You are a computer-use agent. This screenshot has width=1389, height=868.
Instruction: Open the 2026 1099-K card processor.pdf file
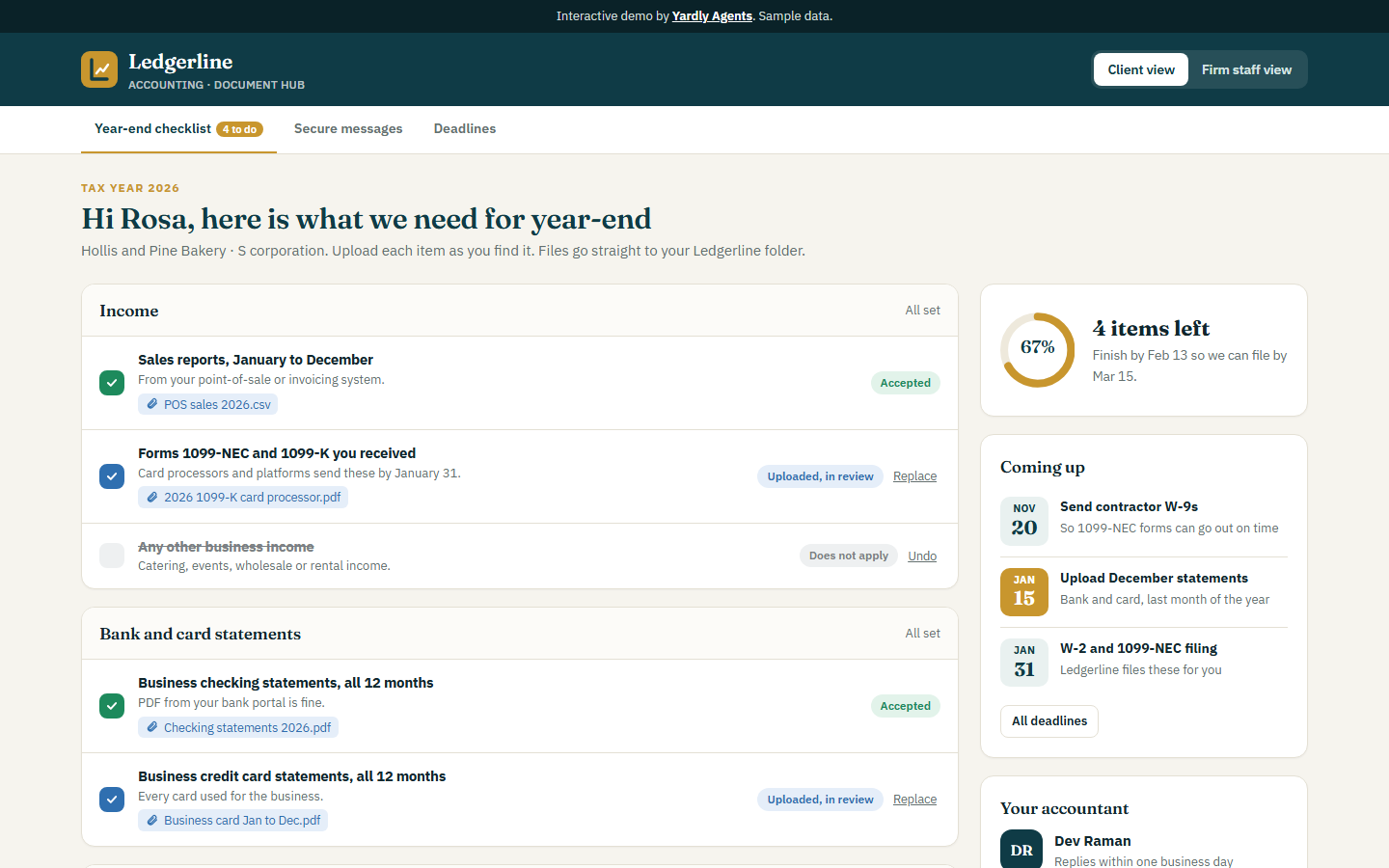pyautogui.click(x=243, y=497)
